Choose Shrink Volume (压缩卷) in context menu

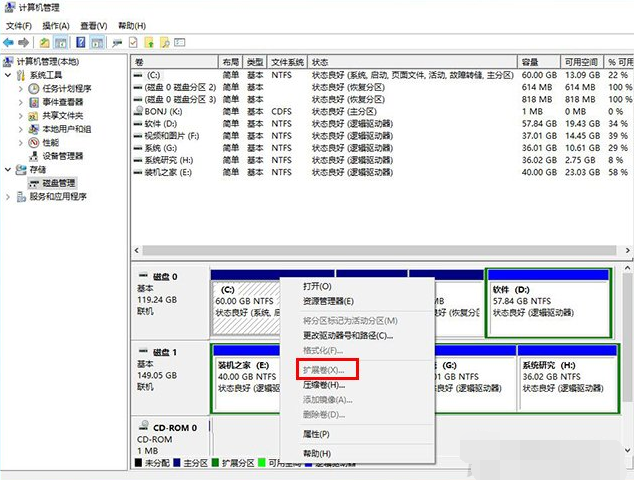(x=323, y=385)
